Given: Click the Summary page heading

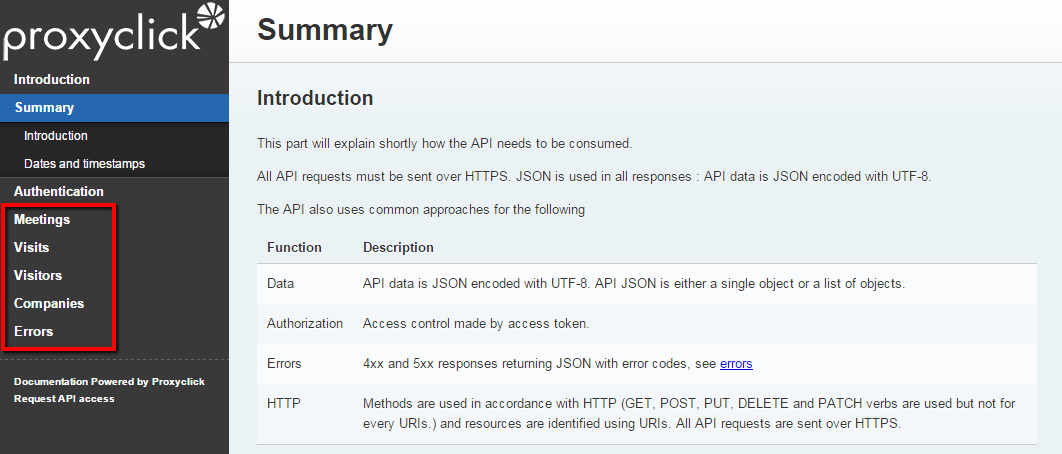Looking at the screenshot, I should pos(325,30).
